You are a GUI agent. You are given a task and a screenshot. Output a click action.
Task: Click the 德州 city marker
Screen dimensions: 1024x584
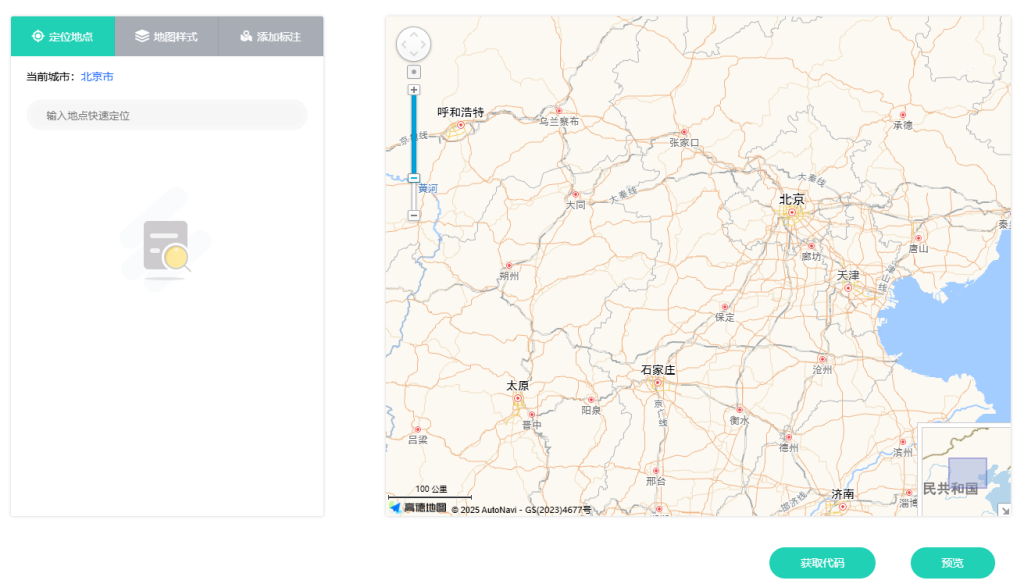coord(788,438)
